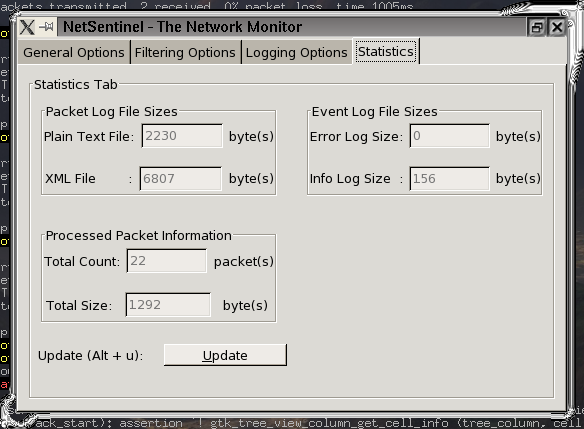Click the Info Log Size field
Viewport: 584px width, 429px height.
450,179
